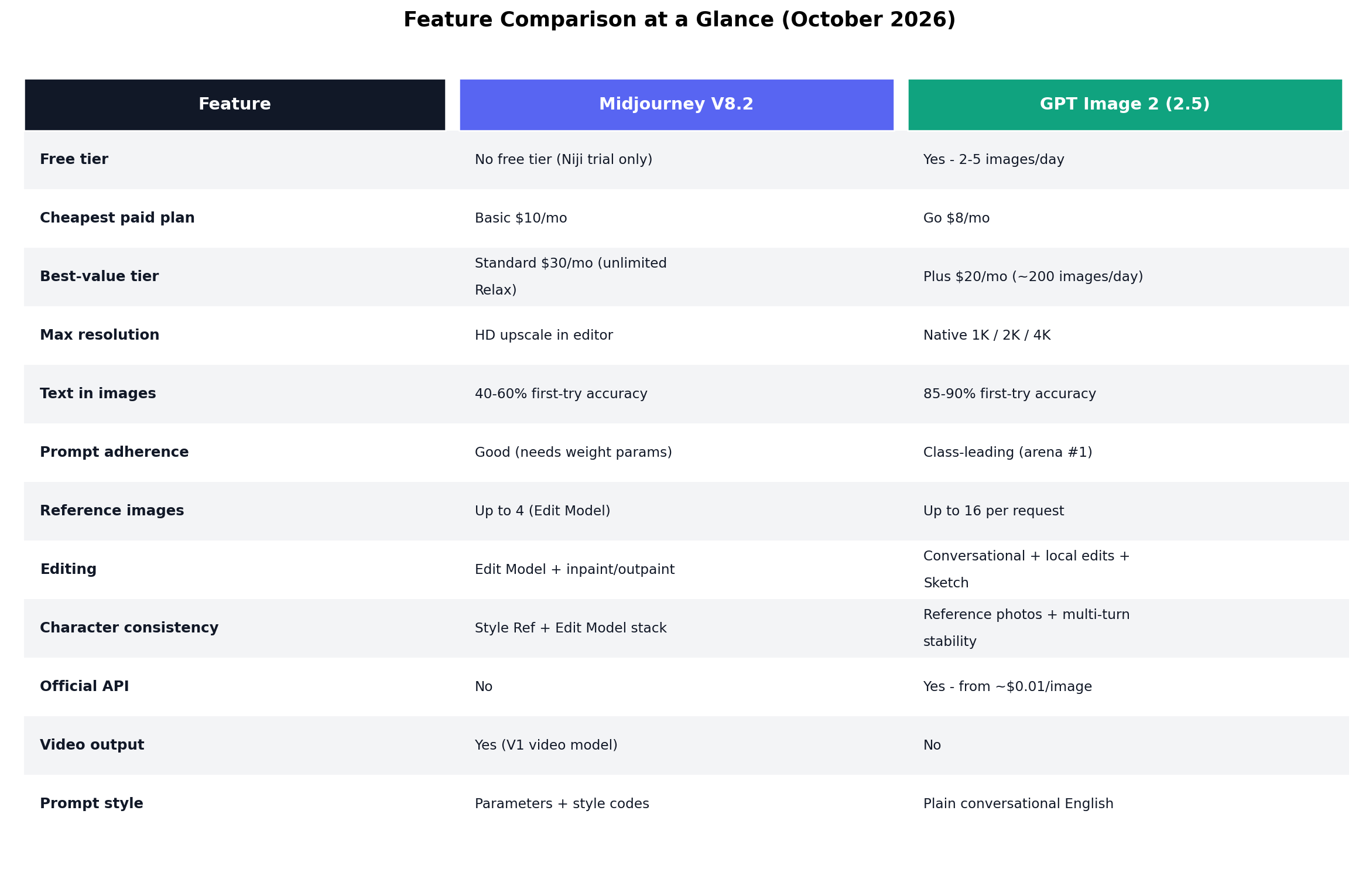Click the 'HD upscale in editor' cell
The height and width of the screenshot is (896, 1359).
pyautogui.click(x=543, y=336)
